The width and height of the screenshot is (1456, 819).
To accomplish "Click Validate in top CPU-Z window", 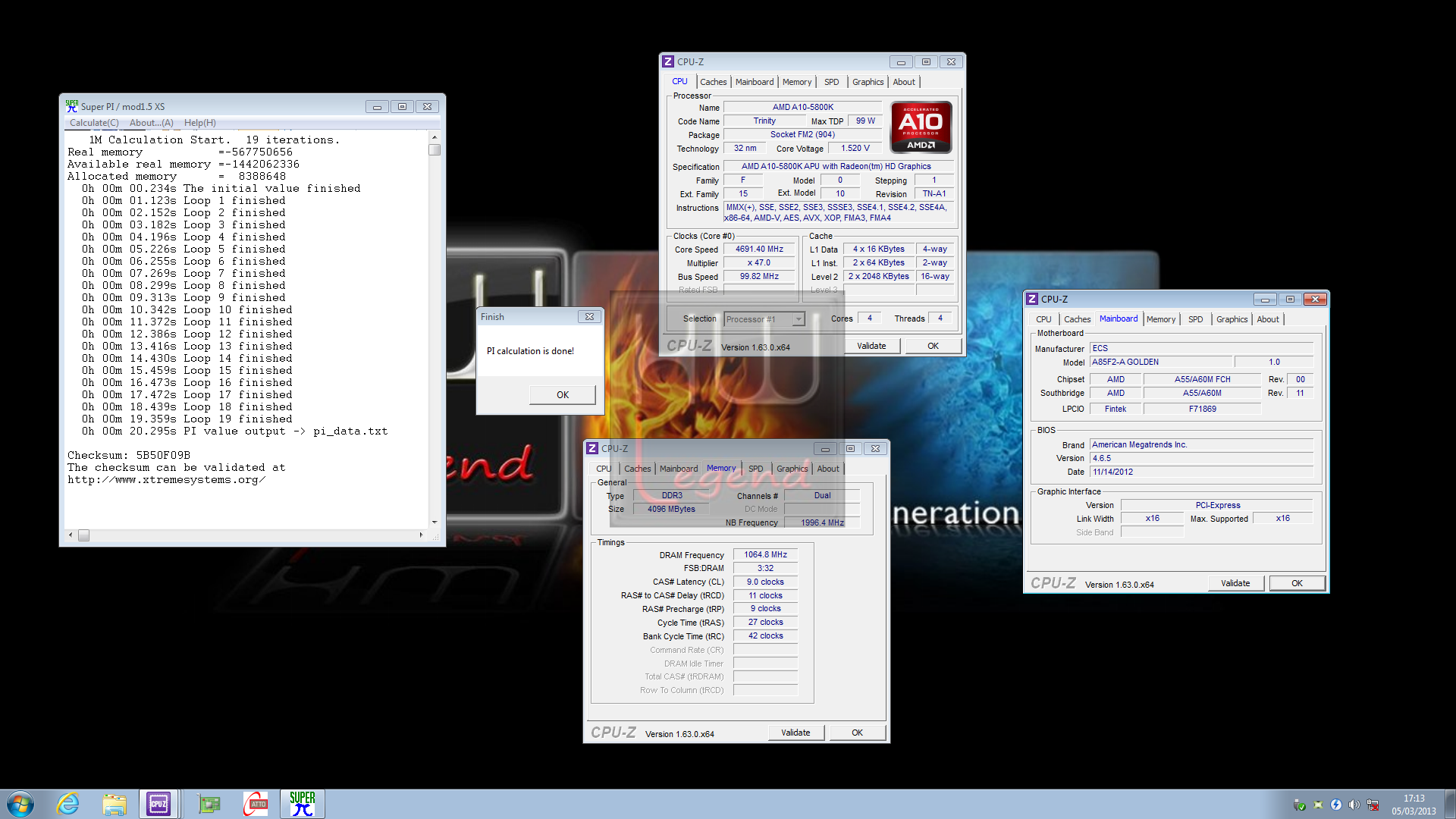I will [871, 346].
